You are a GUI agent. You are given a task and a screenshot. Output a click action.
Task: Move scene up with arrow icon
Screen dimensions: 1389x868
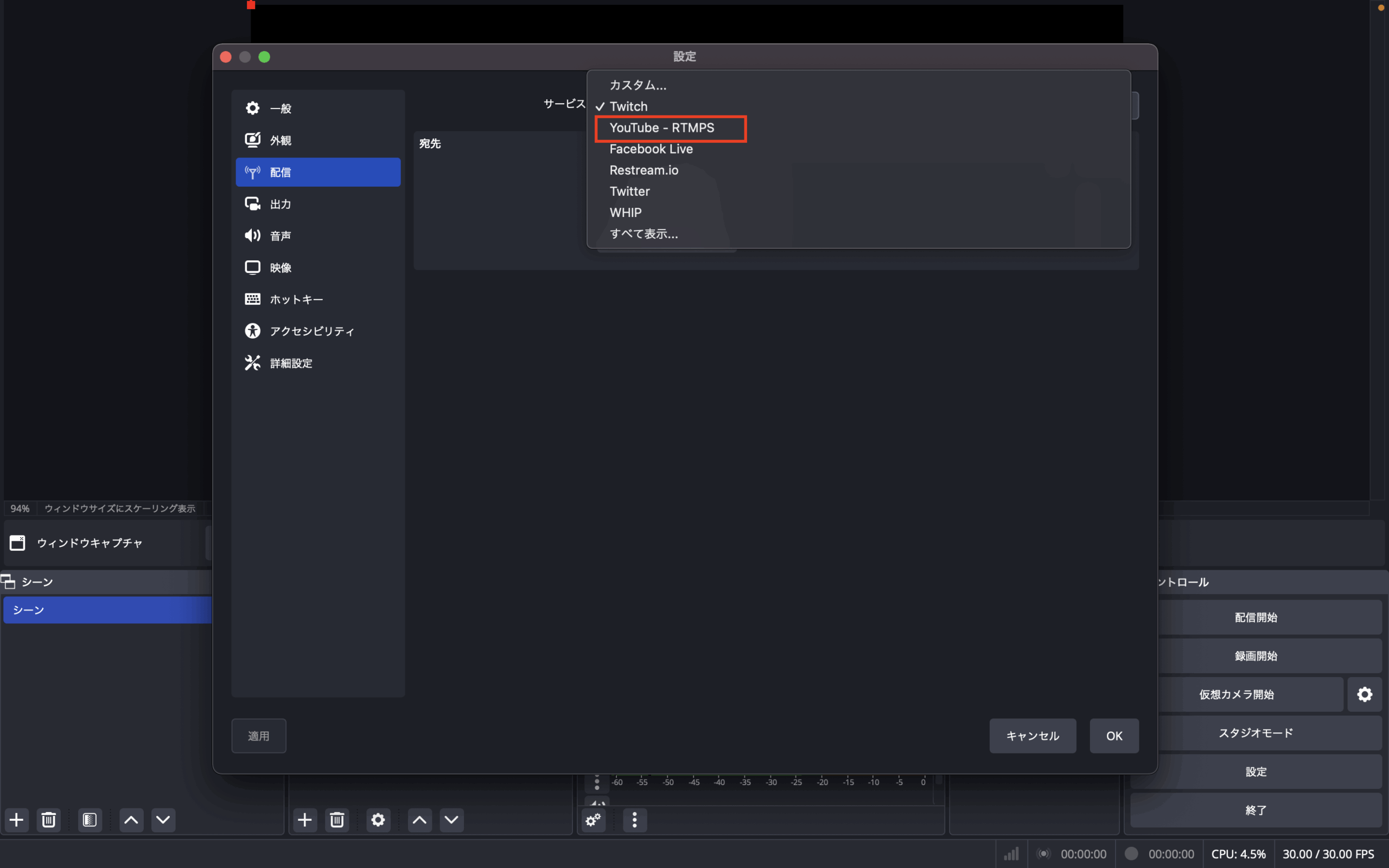coord(131,820)
